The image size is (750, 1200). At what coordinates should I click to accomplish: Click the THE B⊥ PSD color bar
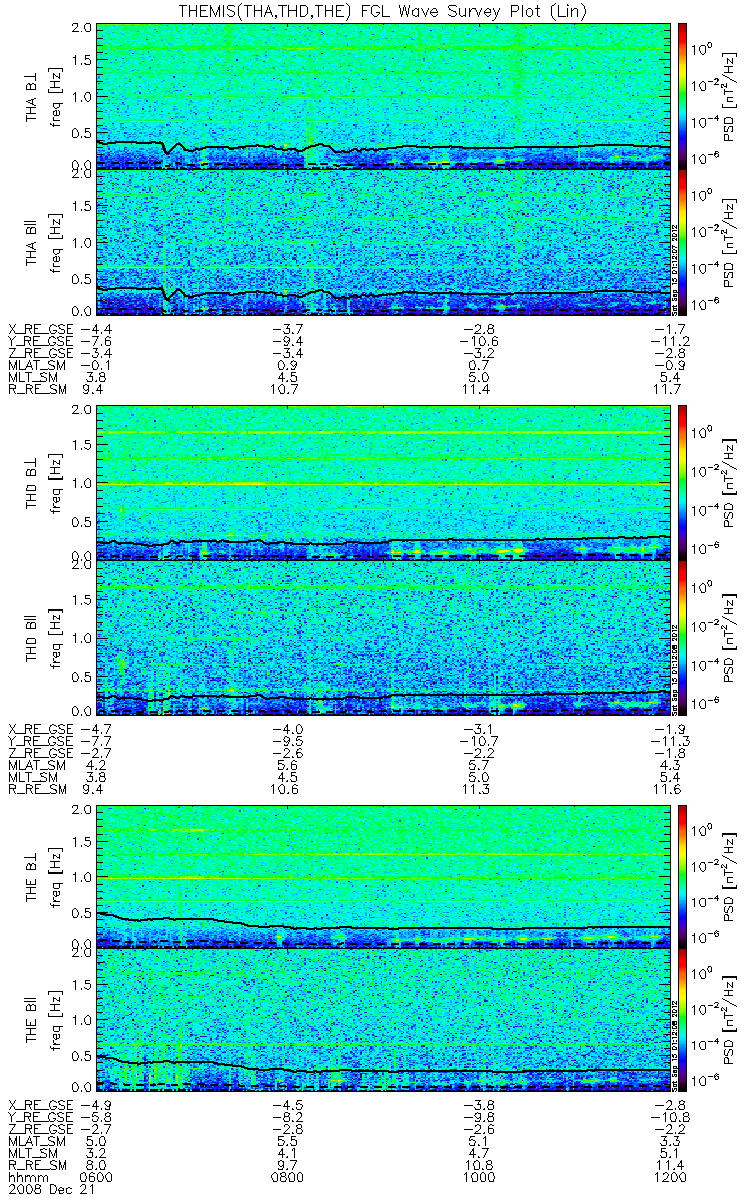[683, 877]
